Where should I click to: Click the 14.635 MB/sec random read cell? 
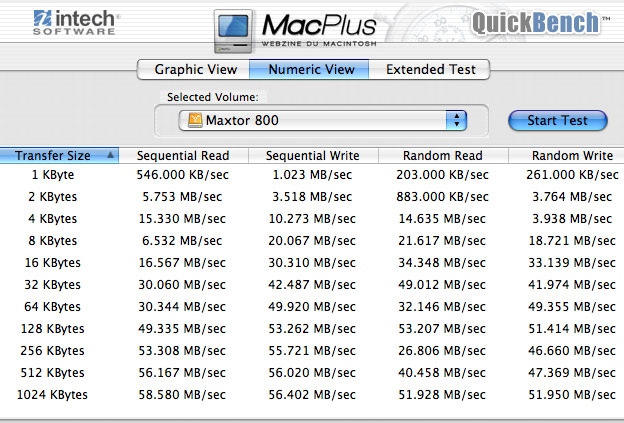(442, 218)
